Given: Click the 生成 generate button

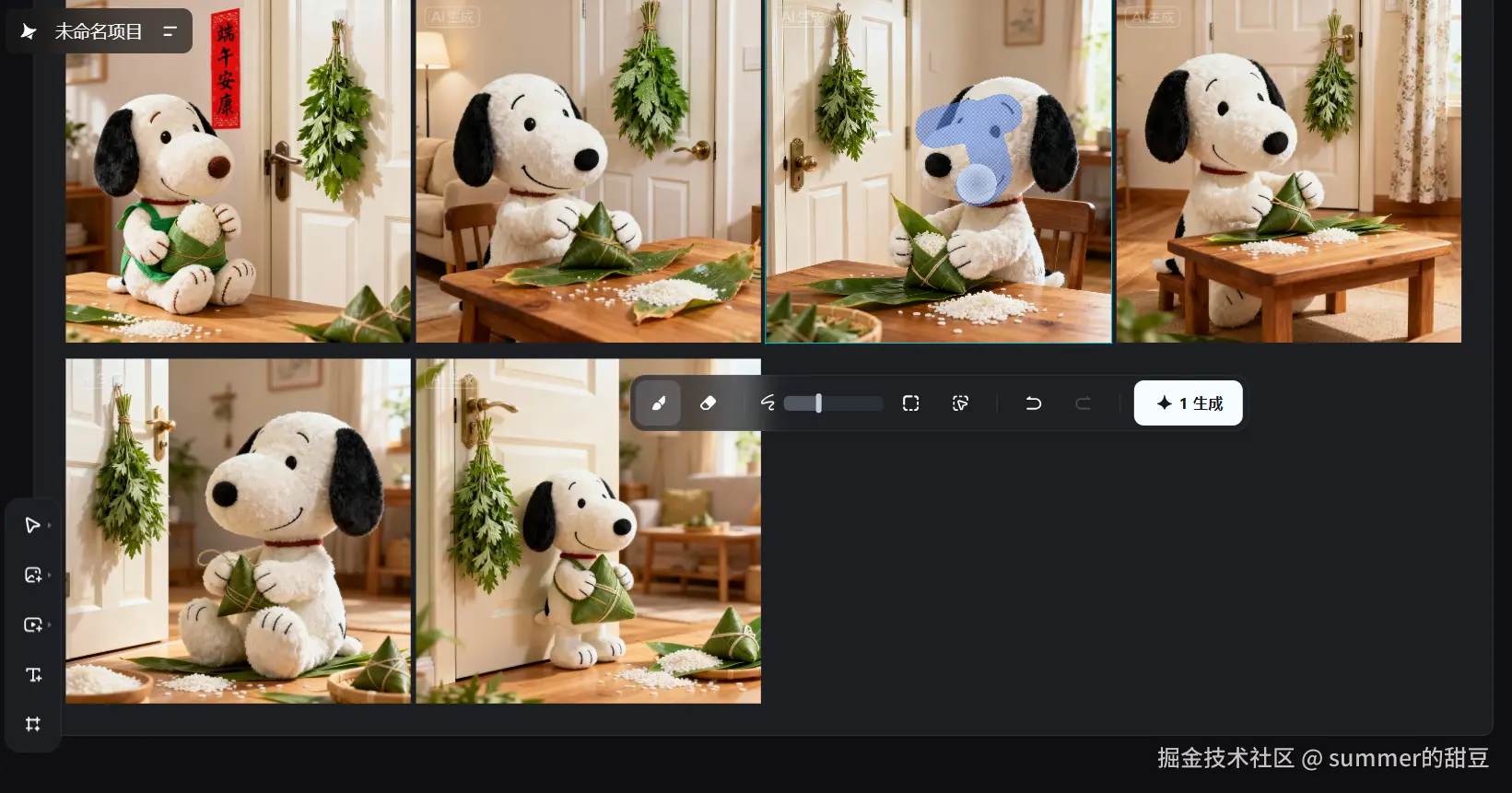Looking at the screenshot, I should coord(1188,403).
